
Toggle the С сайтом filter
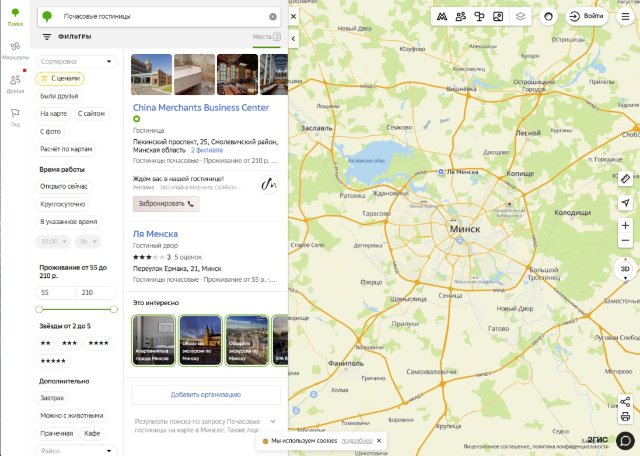(x=91, y=114)
